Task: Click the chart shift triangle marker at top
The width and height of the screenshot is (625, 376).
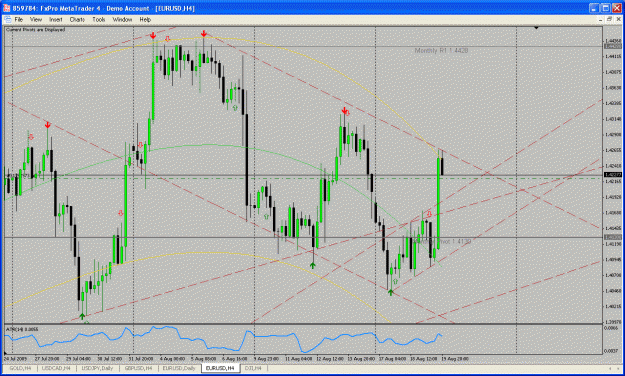Action: tap(536, 28)
